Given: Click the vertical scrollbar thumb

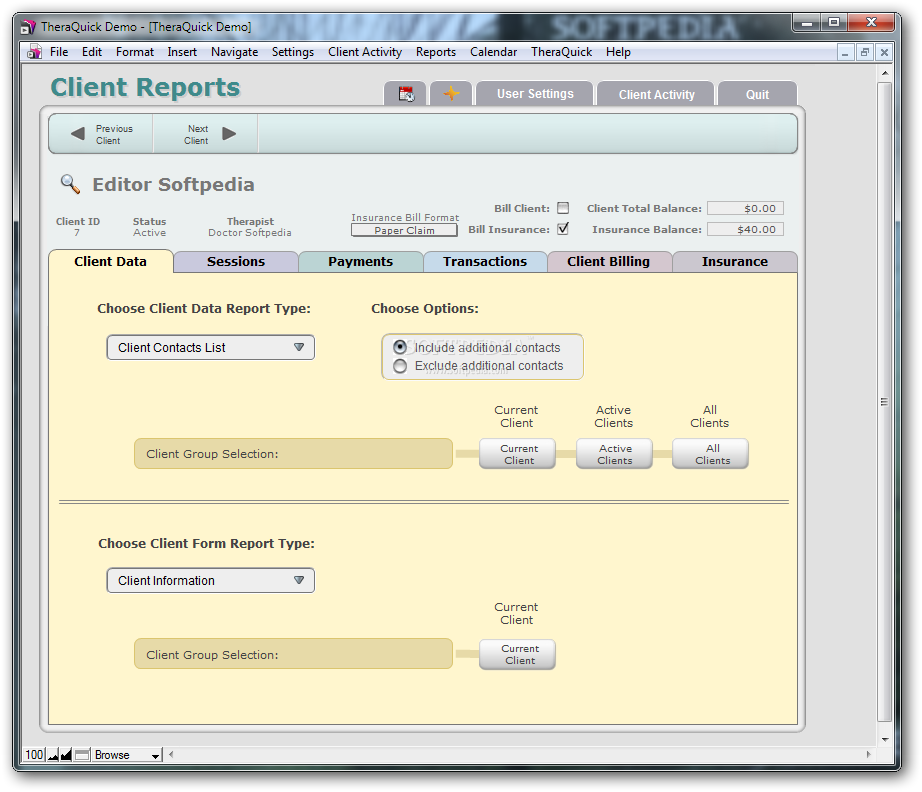Looking at the screenshot, I should click(884, 402).
